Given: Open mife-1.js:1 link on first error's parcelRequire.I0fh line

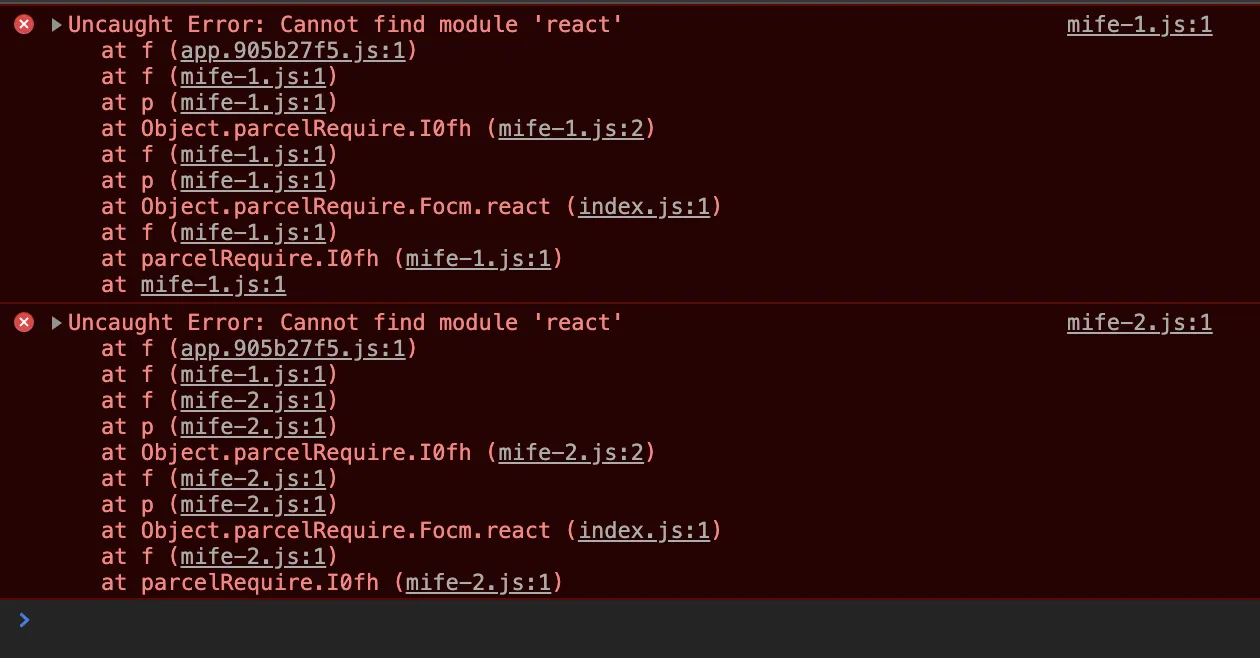Looking at the screenshot, I should coord(478,259).
